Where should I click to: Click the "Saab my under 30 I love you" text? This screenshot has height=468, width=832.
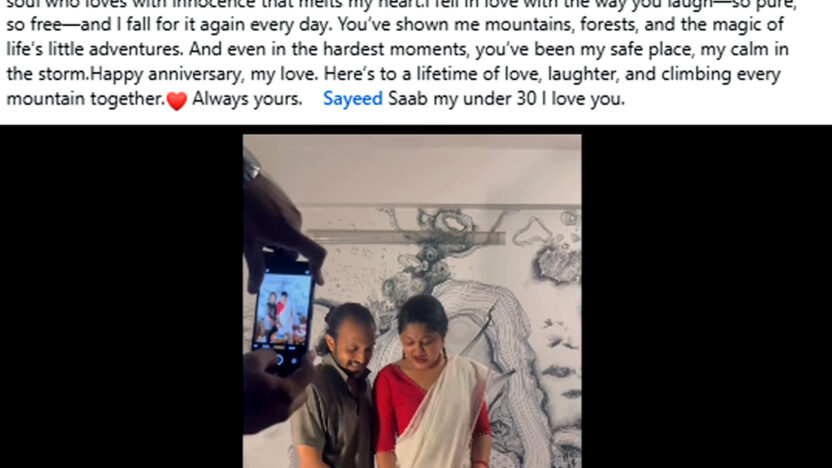(506, 99)
